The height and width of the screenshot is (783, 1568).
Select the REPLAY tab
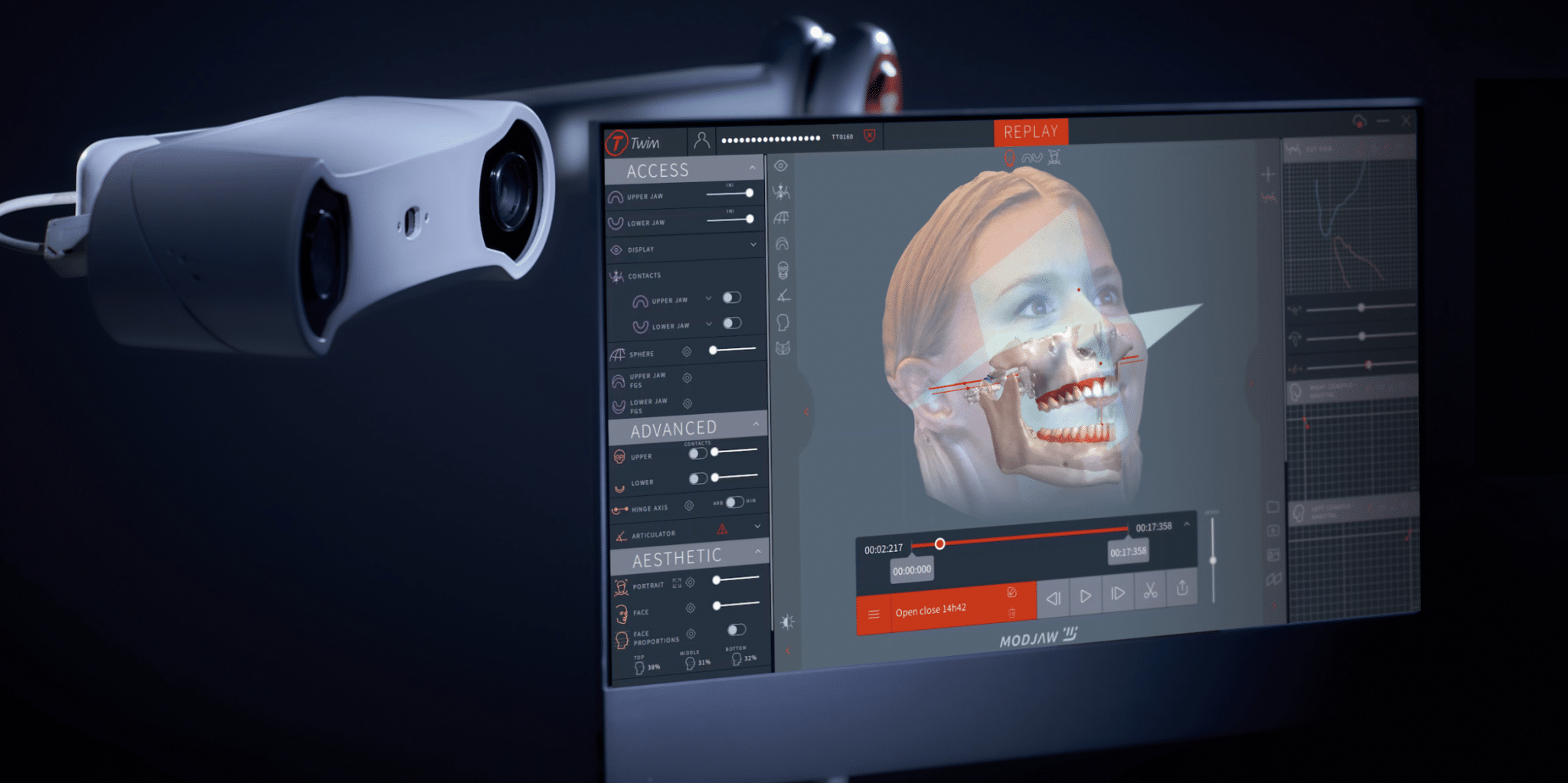click(x=1031, y=132)
